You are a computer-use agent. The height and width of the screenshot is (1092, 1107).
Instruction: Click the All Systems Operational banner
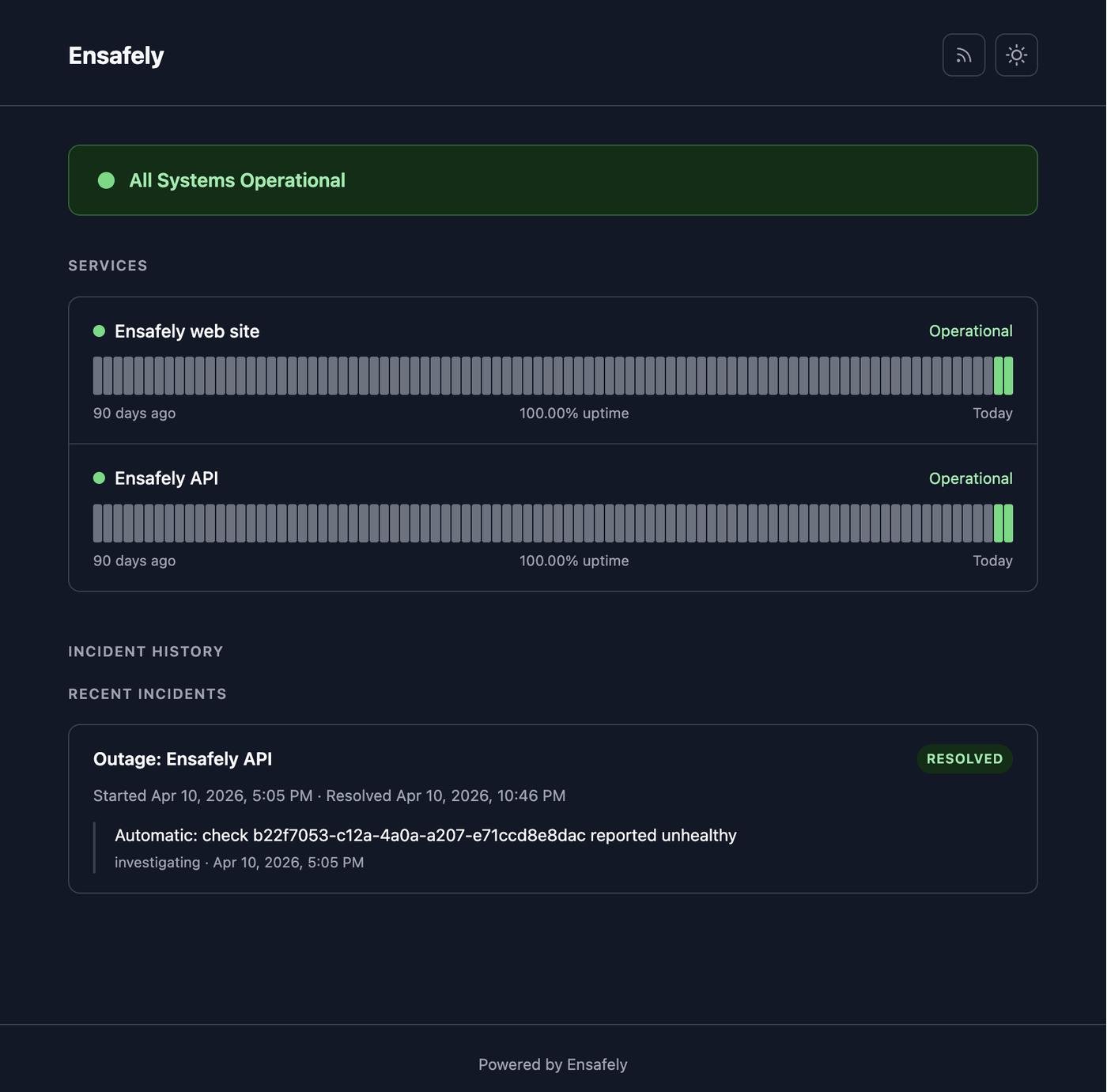(553, 180)
